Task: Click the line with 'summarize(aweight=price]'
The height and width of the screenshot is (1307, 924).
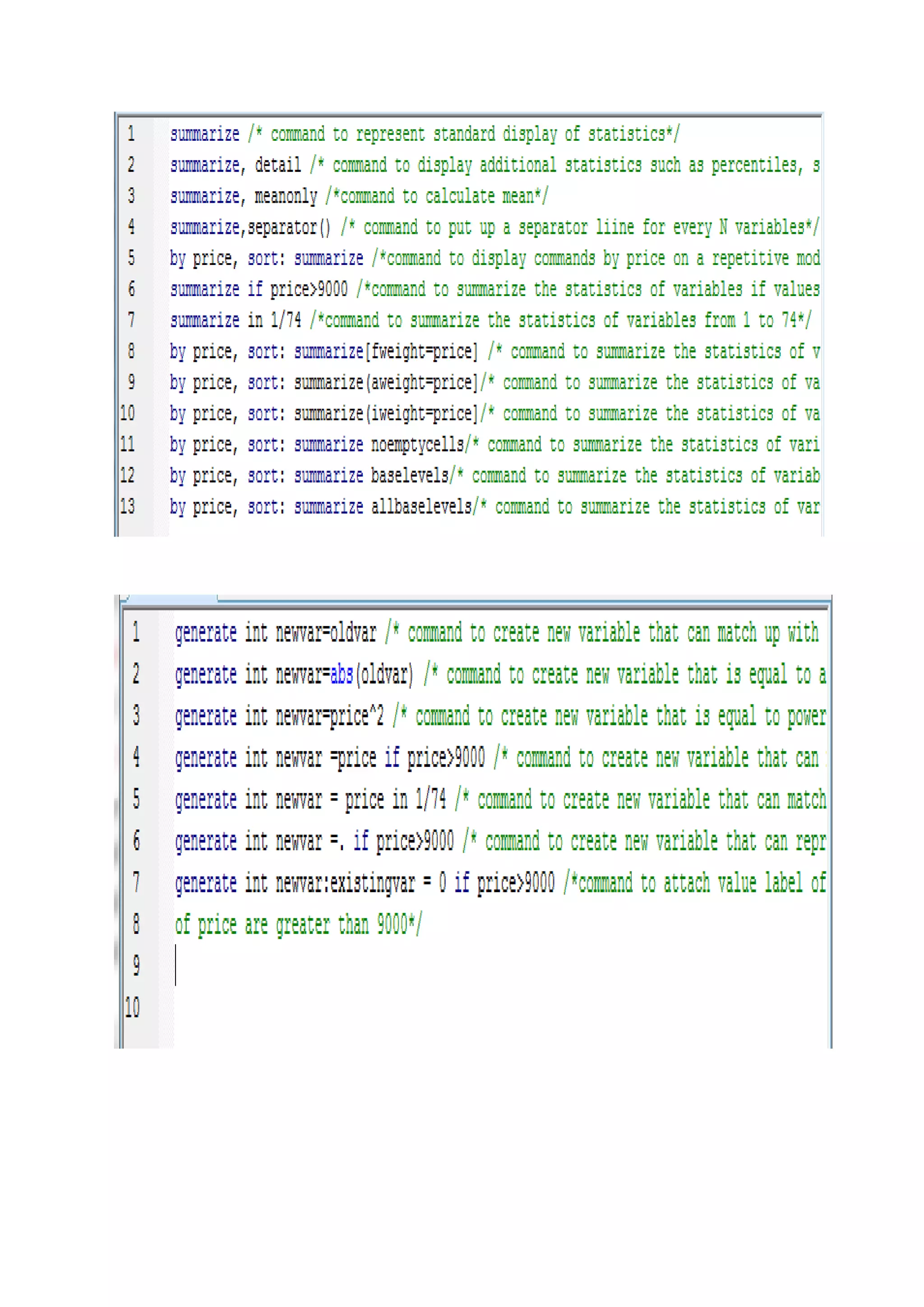Action: 495,383
